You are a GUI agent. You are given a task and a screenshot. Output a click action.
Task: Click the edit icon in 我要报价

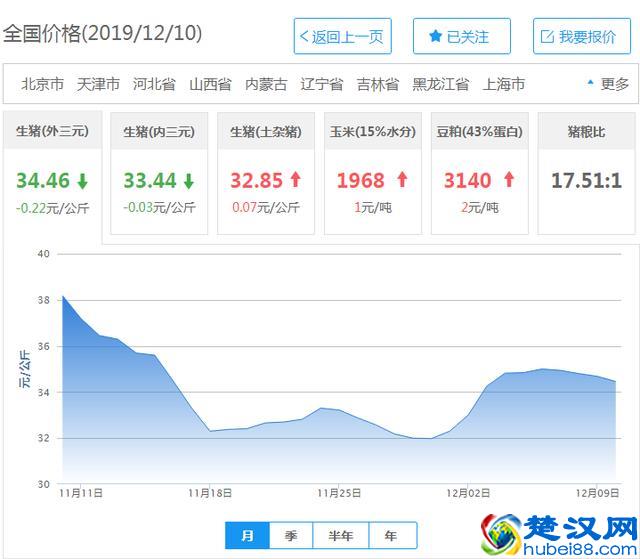pos(547,36)
